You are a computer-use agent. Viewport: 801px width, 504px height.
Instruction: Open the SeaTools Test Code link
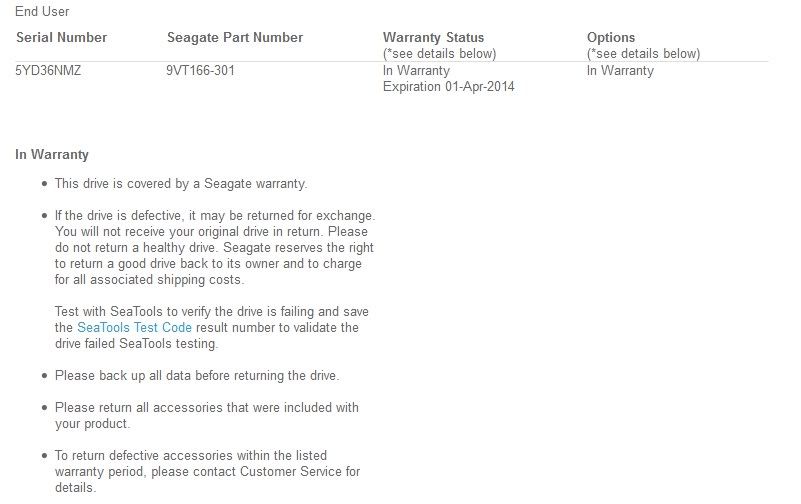point(134,327)
